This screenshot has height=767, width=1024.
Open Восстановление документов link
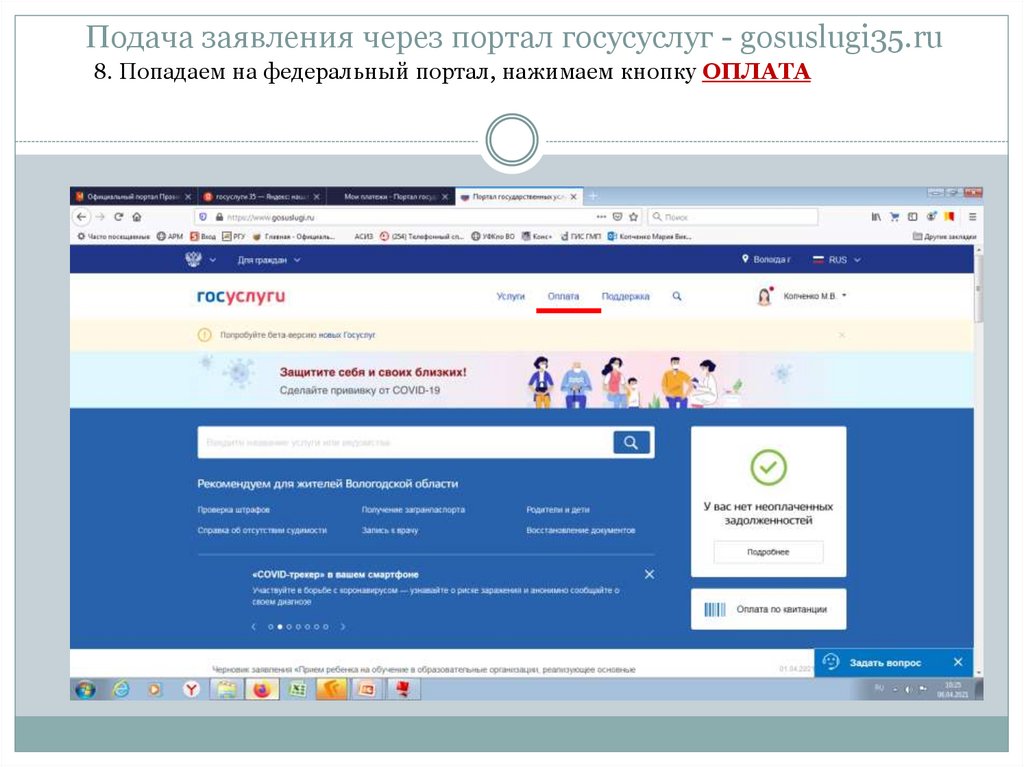[581, 530]
